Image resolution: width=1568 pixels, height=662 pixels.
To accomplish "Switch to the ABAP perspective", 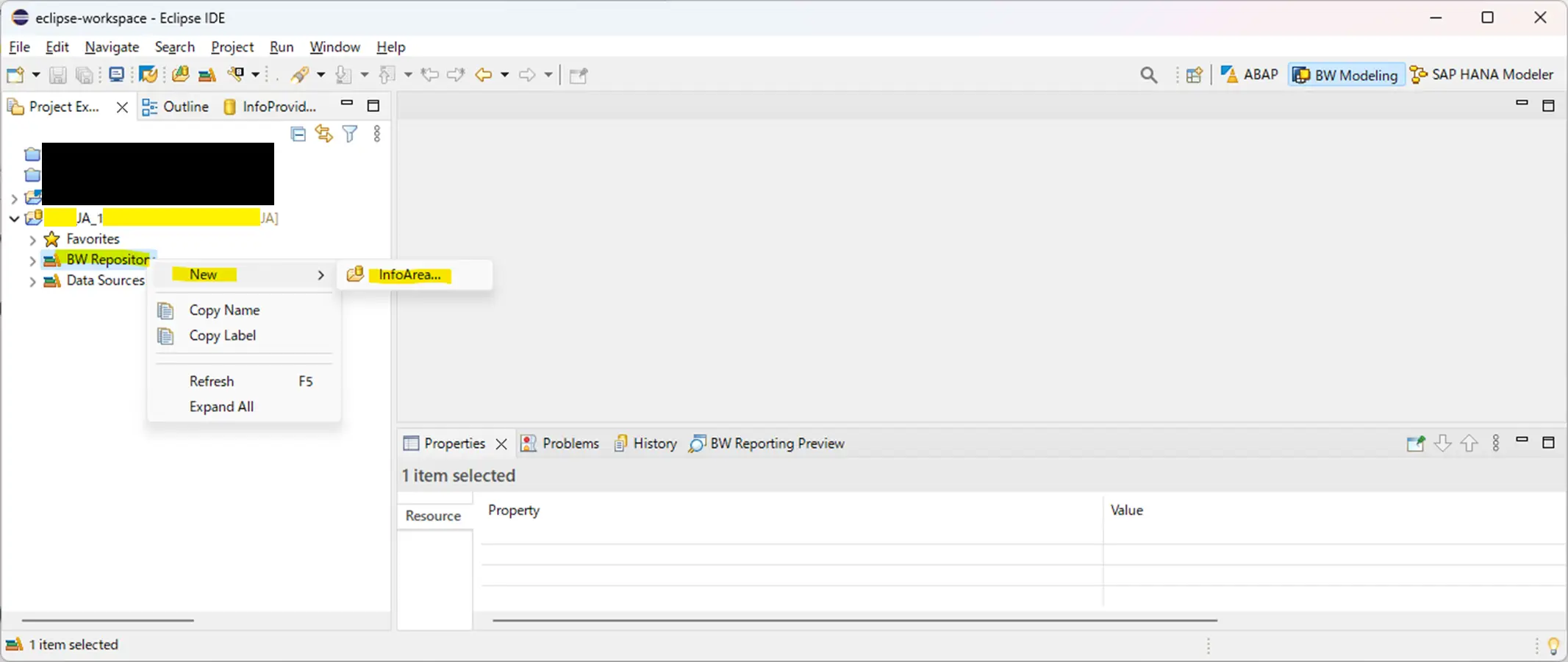I will (x=1249, y=74).
